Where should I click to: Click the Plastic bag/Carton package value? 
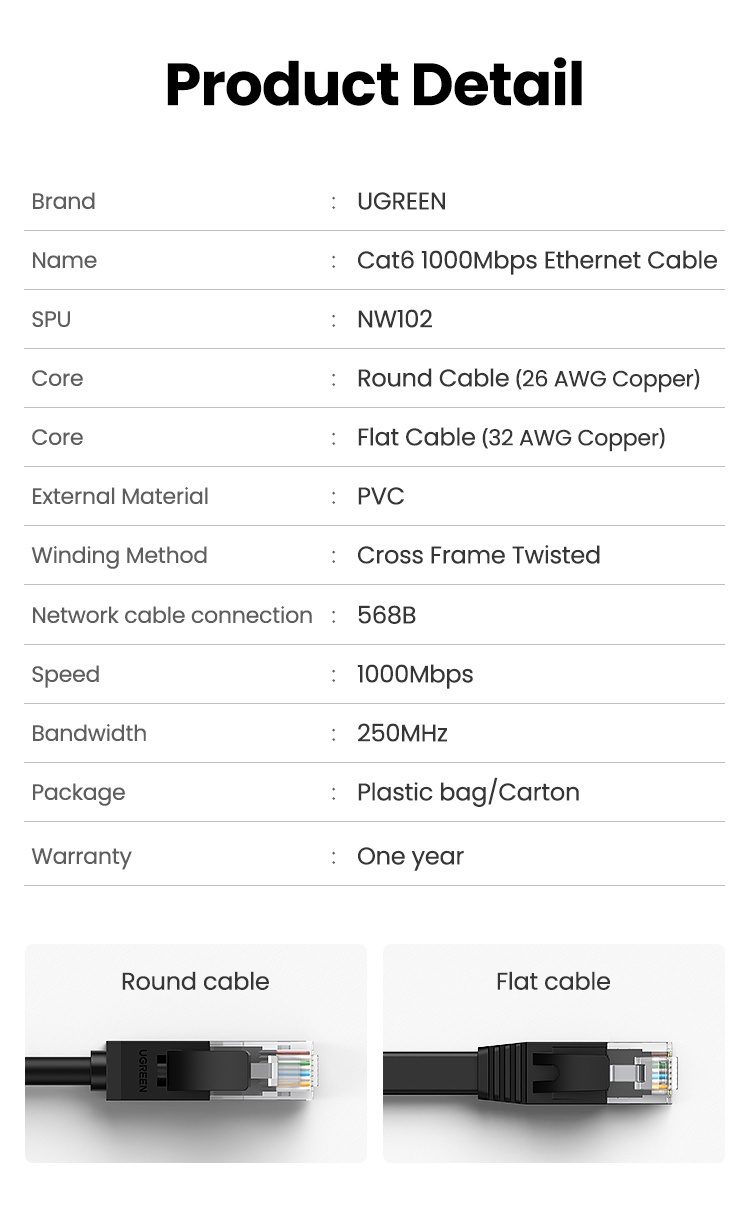coord(468,792)
